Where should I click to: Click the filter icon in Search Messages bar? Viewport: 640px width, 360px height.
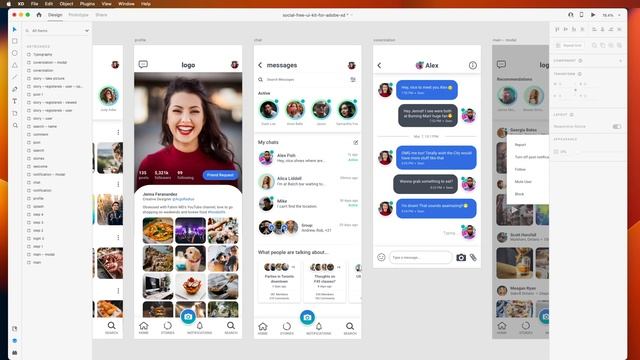click(x=353, y=80)
